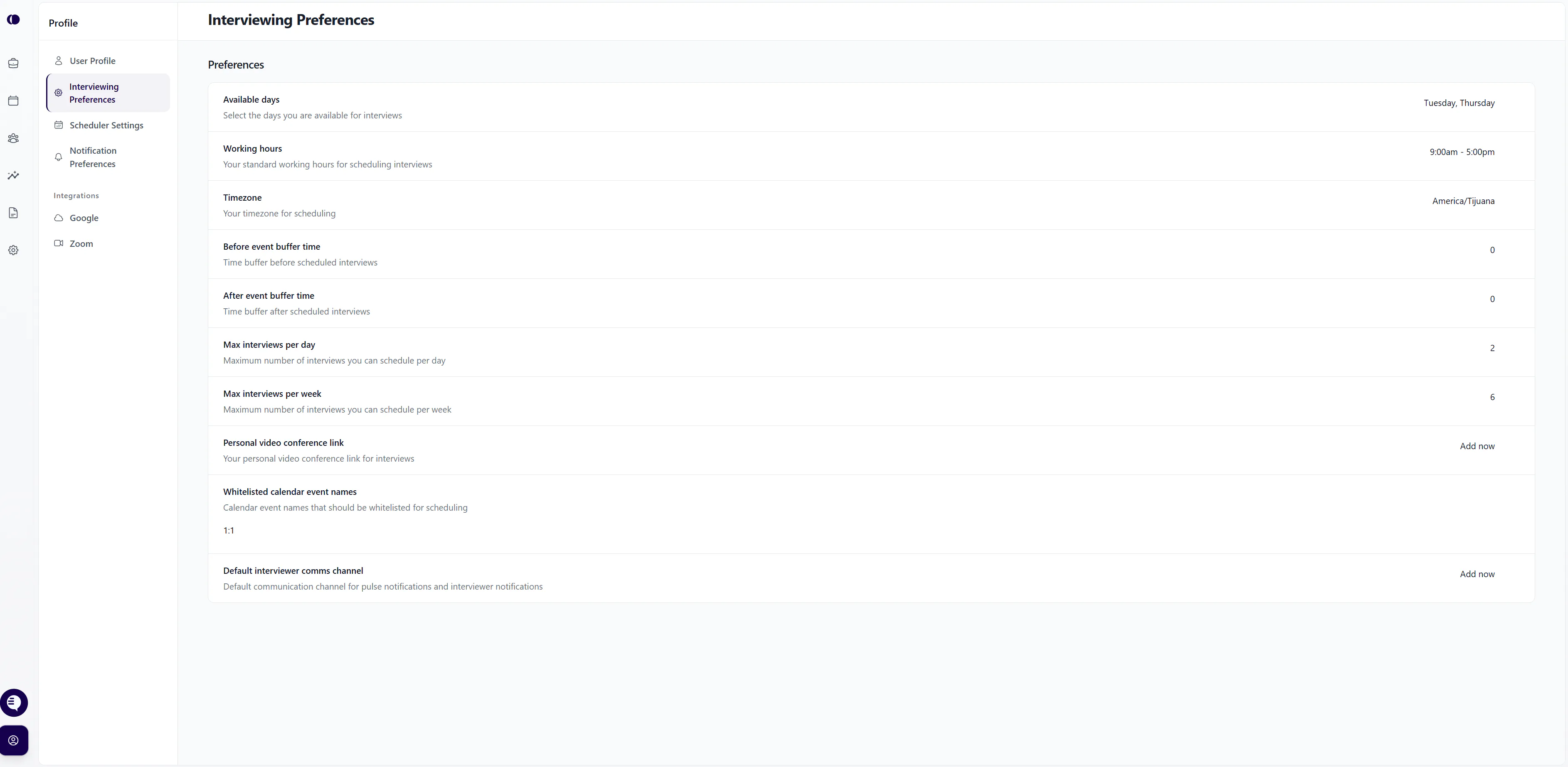Viewport: 1568px width, 767px height.
Task: Open the calendar icon in left rail
Action: pos(13,101)
